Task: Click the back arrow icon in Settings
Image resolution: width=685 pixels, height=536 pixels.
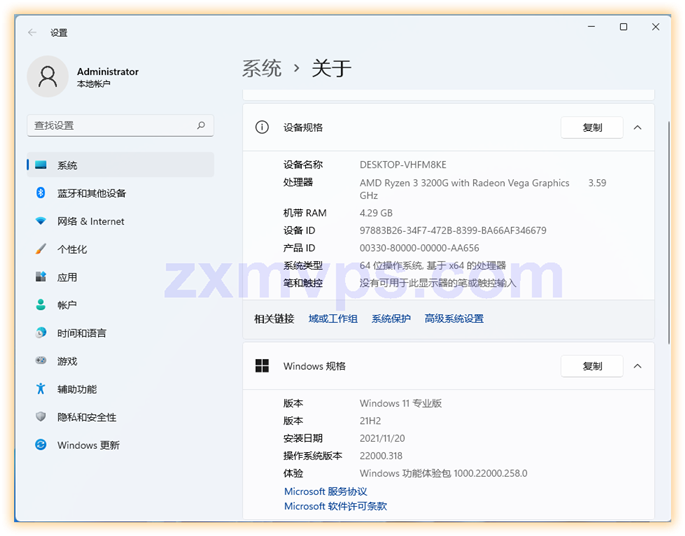Action: click(32, 32)
